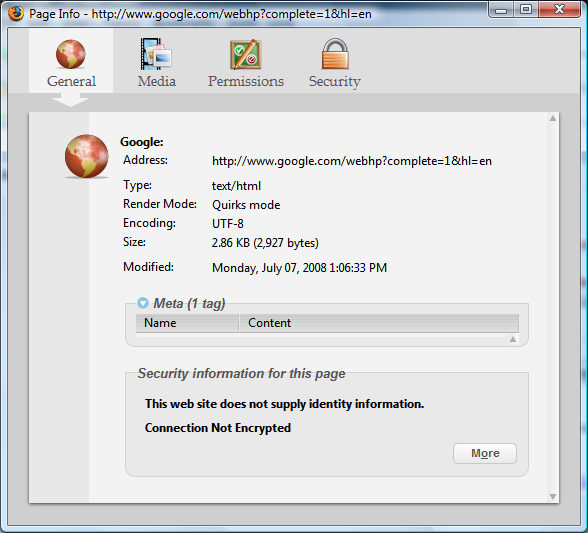
Task: Click the Connection Not Encrypted text
Action: pyautogui.click(x=218, y=428)
